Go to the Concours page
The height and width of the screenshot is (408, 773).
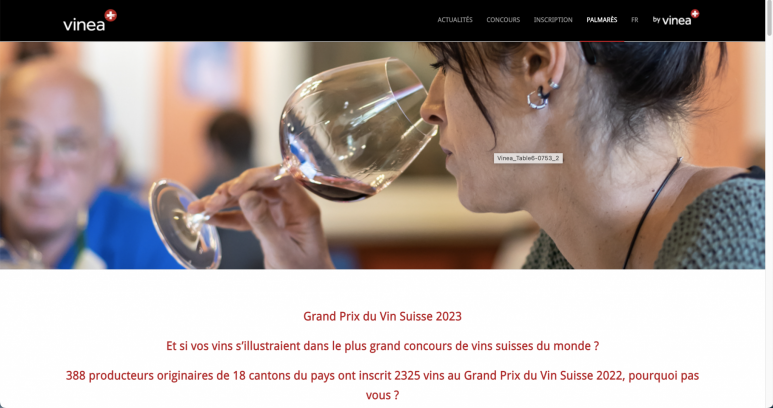tap(503, 20)
